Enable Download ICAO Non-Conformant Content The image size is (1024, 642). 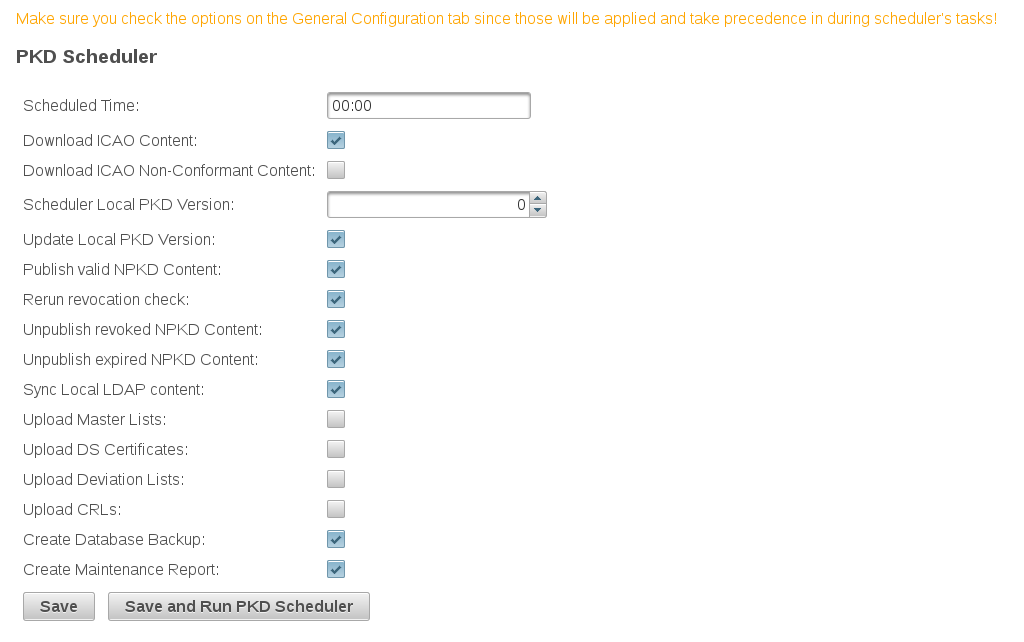pos(336,170)
